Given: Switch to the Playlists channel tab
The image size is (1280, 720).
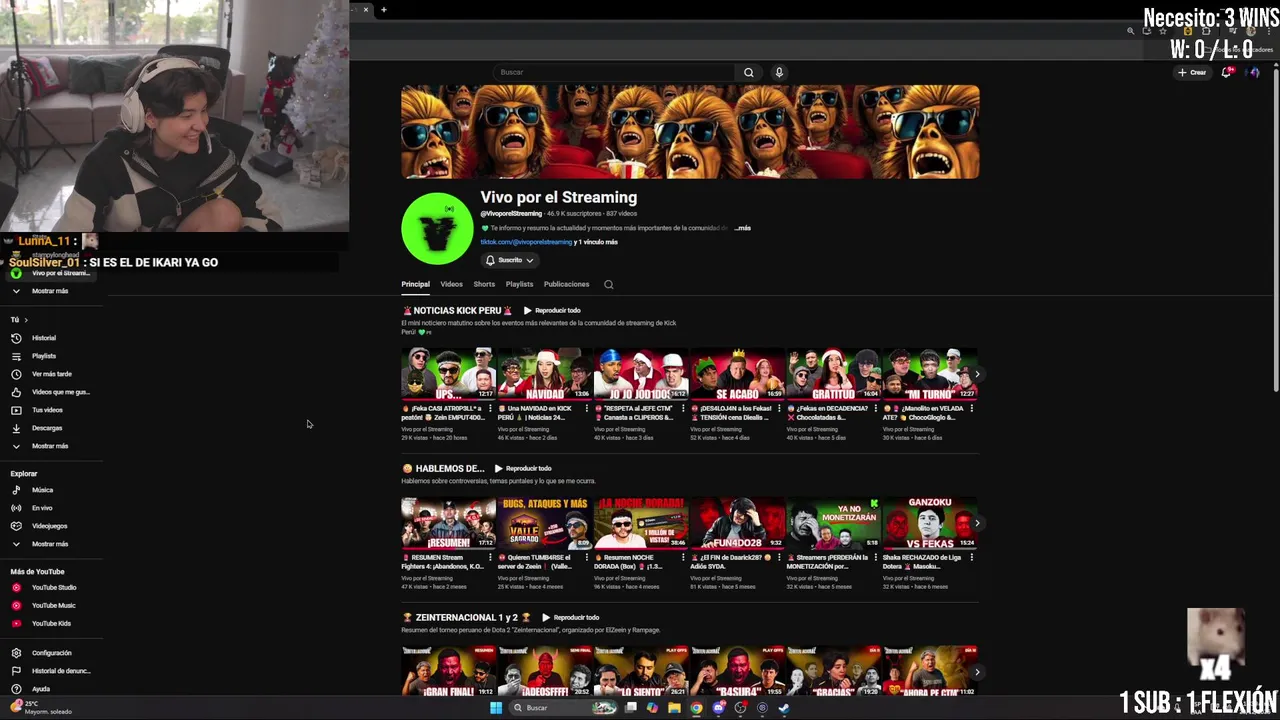Looking at the screenshot, I should 519,284.
